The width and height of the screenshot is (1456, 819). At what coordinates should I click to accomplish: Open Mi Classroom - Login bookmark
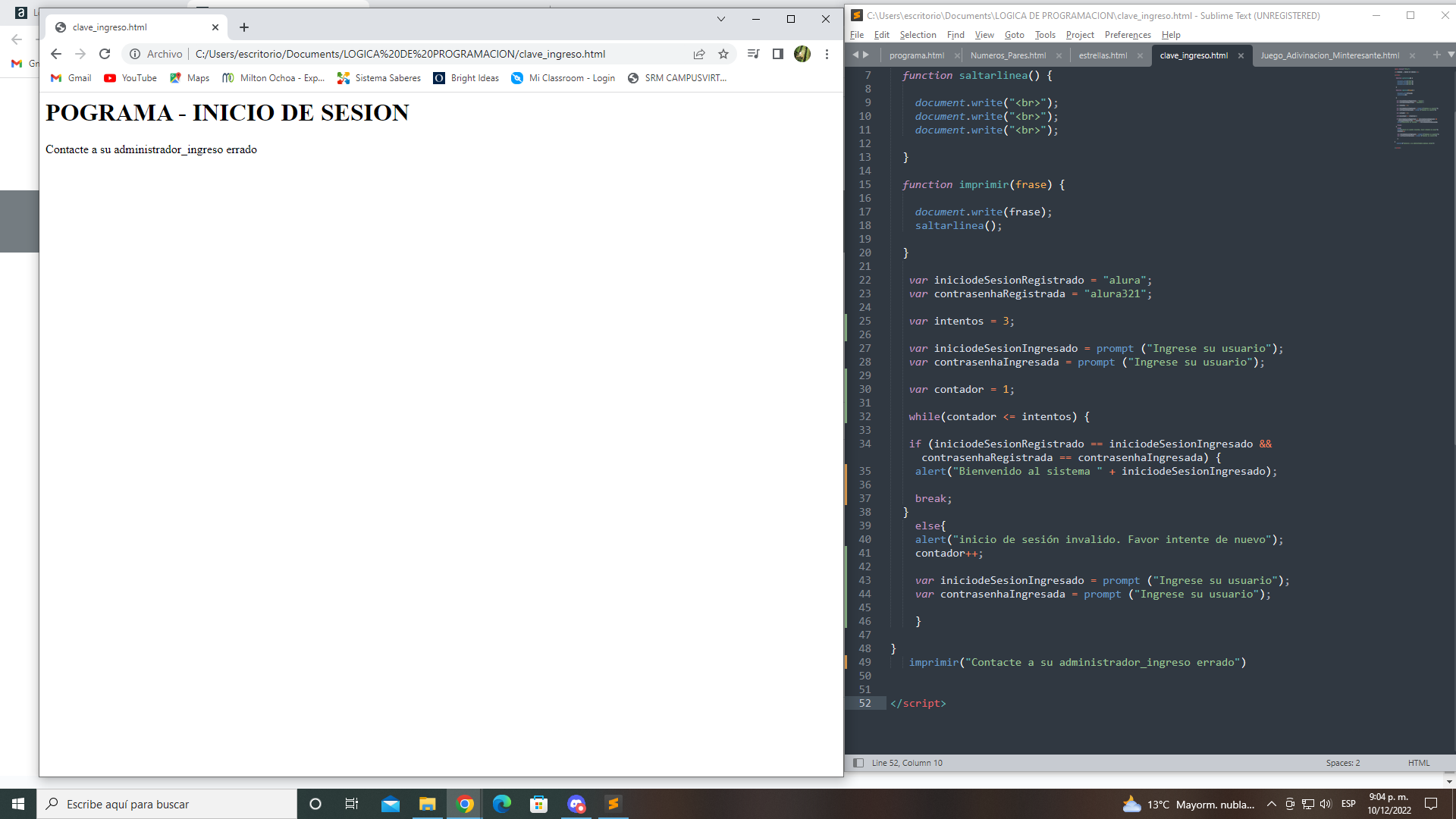pos(563,78)
